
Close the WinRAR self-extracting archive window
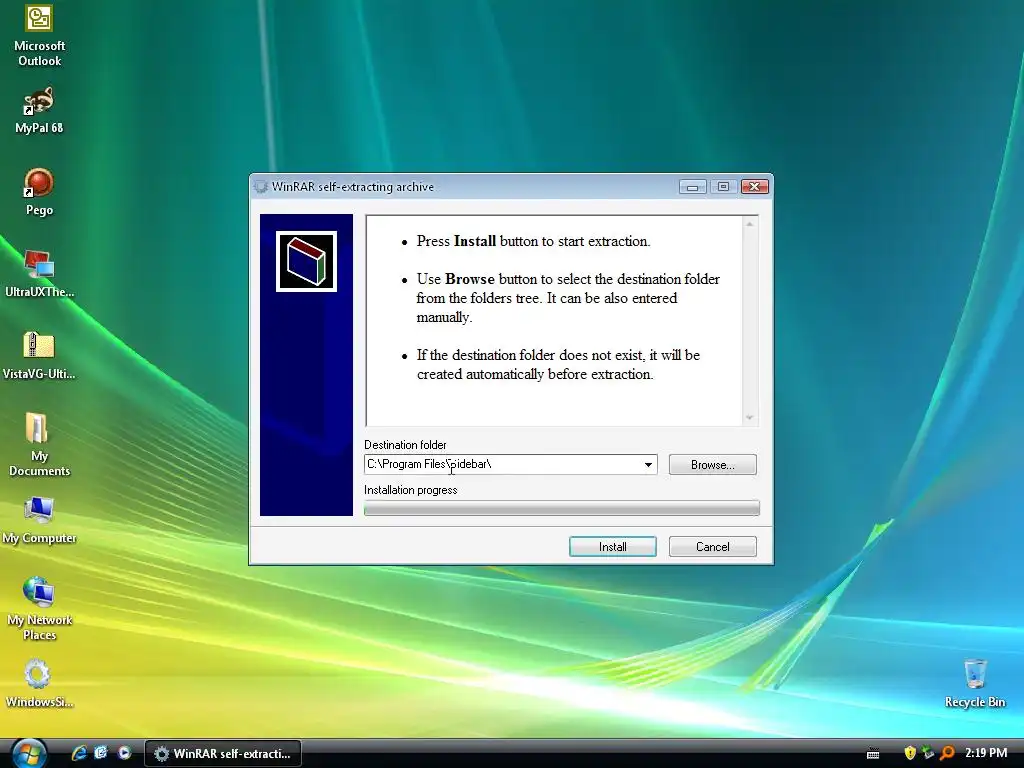pyautogui.click(x=754, y=187)
